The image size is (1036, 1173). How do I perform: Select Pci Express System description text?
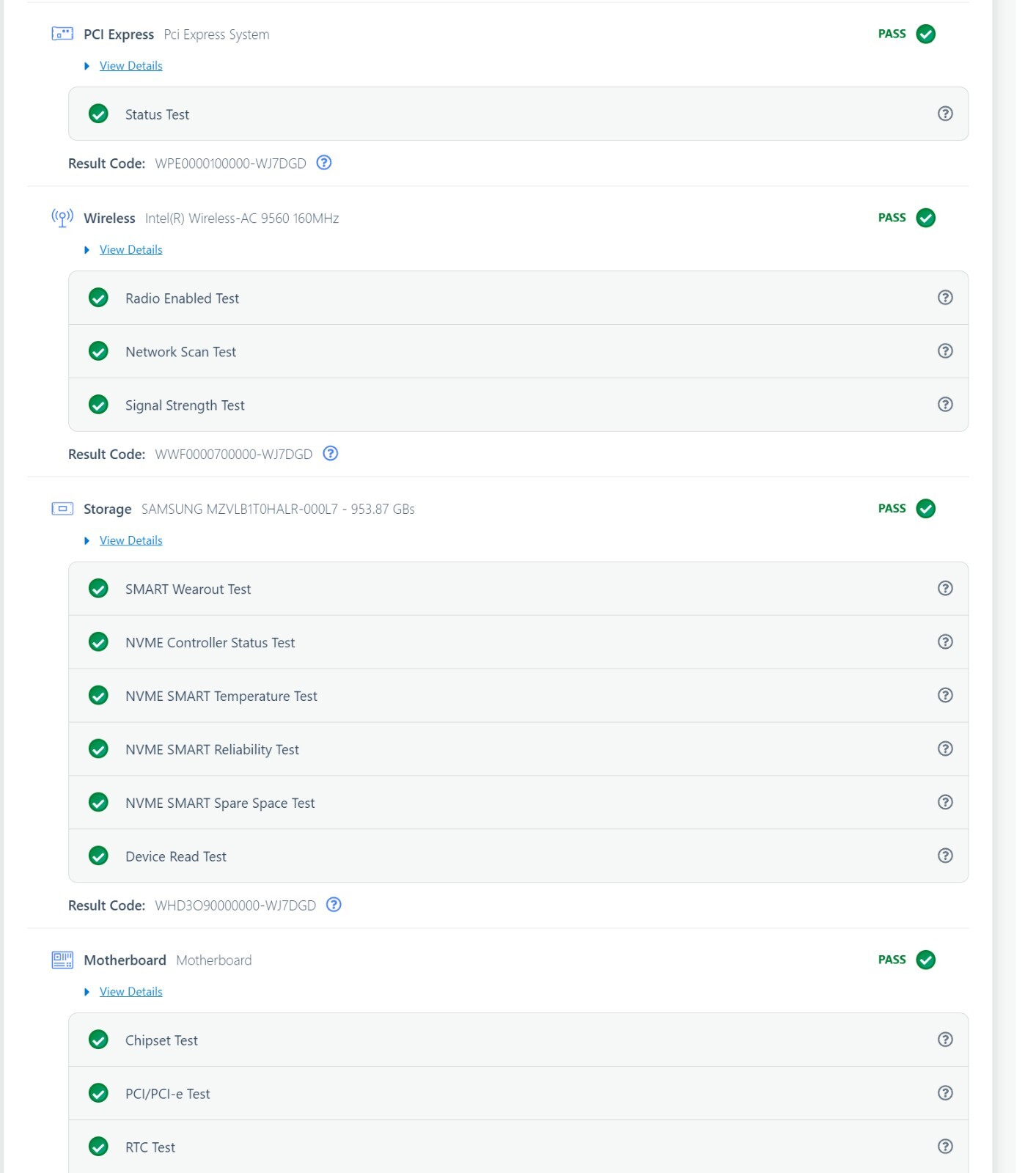point(216,34)
